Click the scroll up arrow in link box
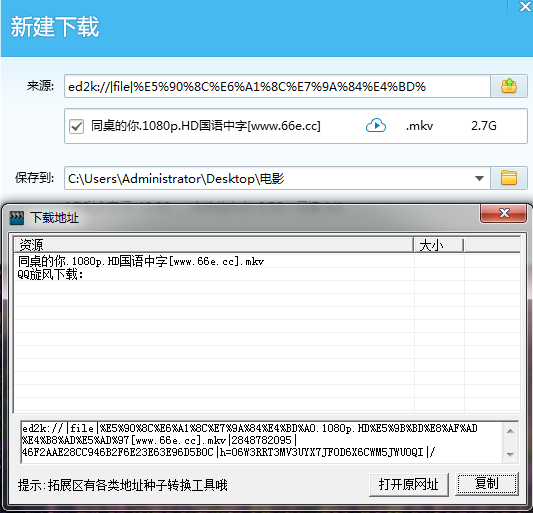This screenshot has width=533, height=513. 510,431
